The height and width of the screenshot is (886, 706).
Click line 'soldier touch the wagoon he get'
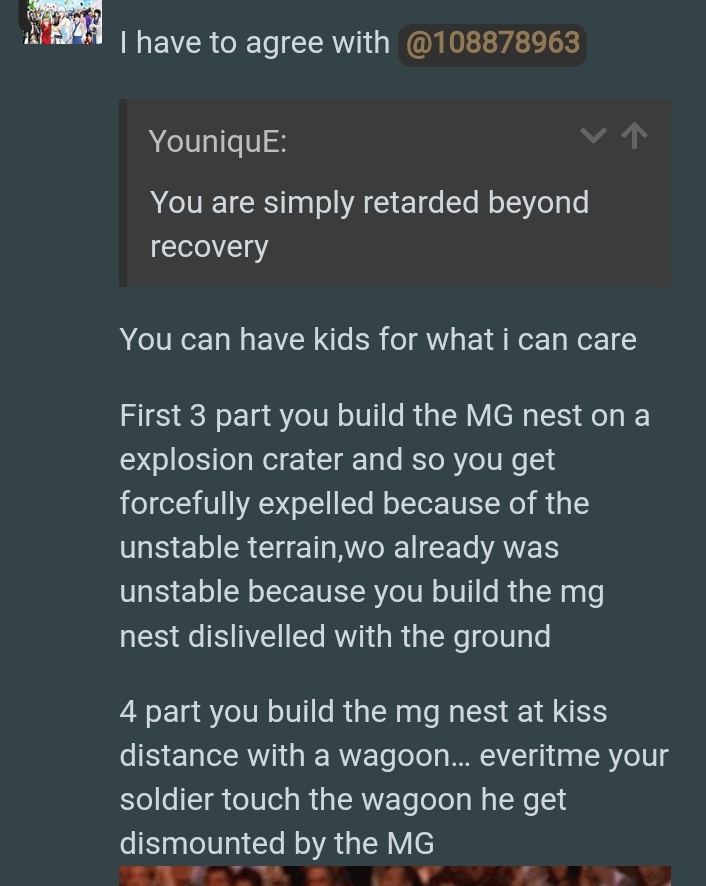tap(343, 800)
